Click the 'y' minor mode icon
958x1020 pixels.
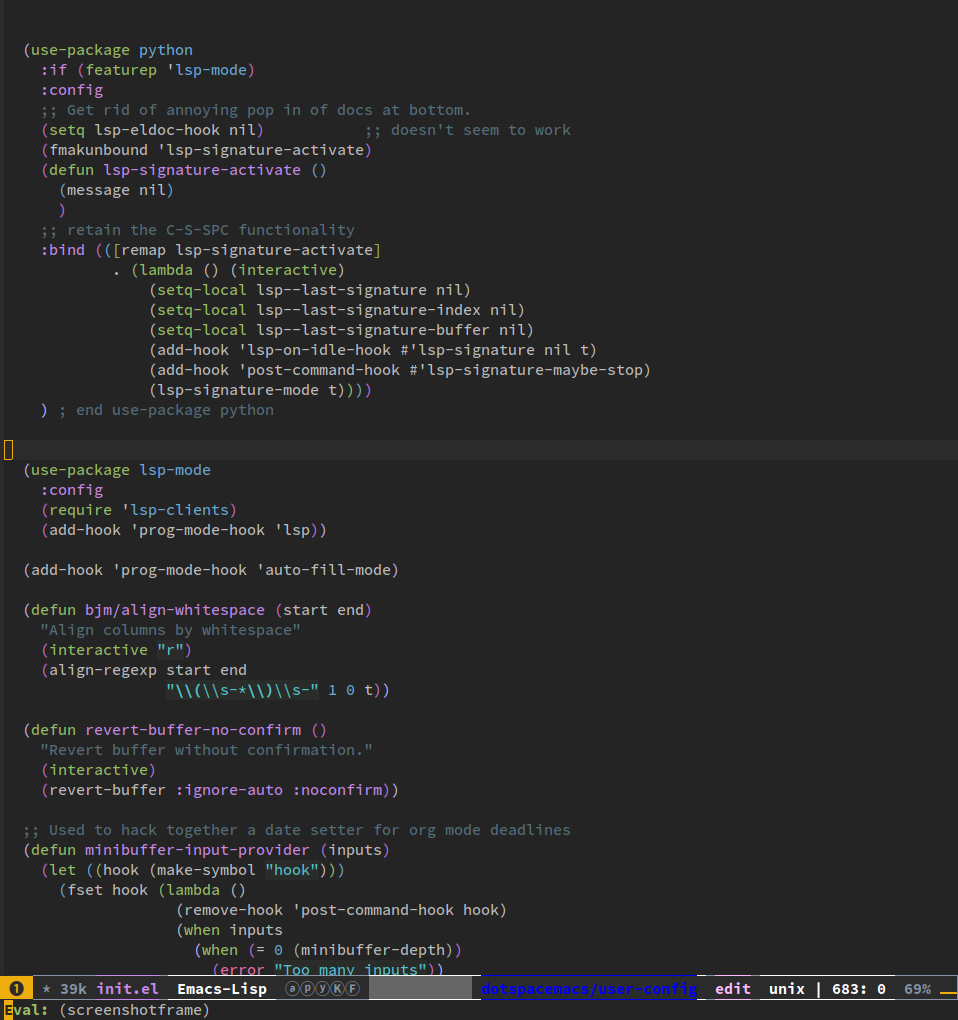click(322, 989)
